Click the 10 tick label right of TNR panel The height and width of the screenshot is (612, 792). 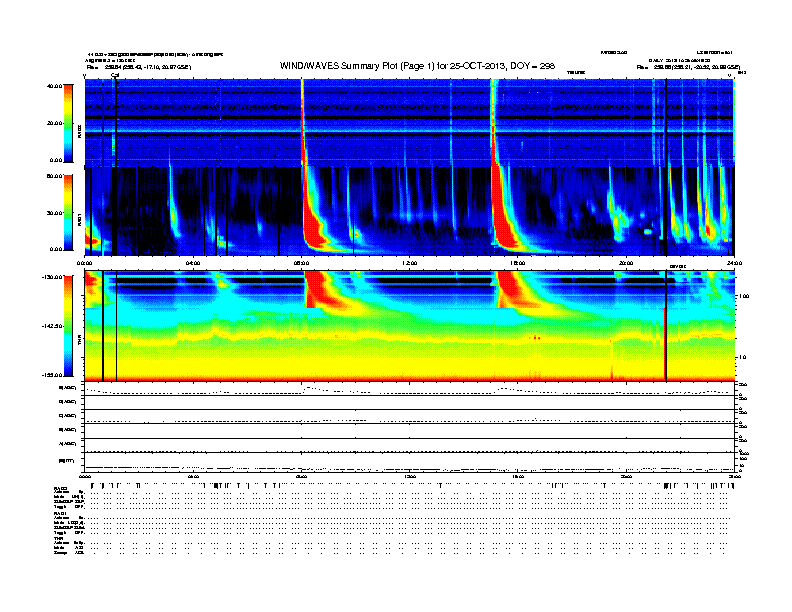coord(742,358)
